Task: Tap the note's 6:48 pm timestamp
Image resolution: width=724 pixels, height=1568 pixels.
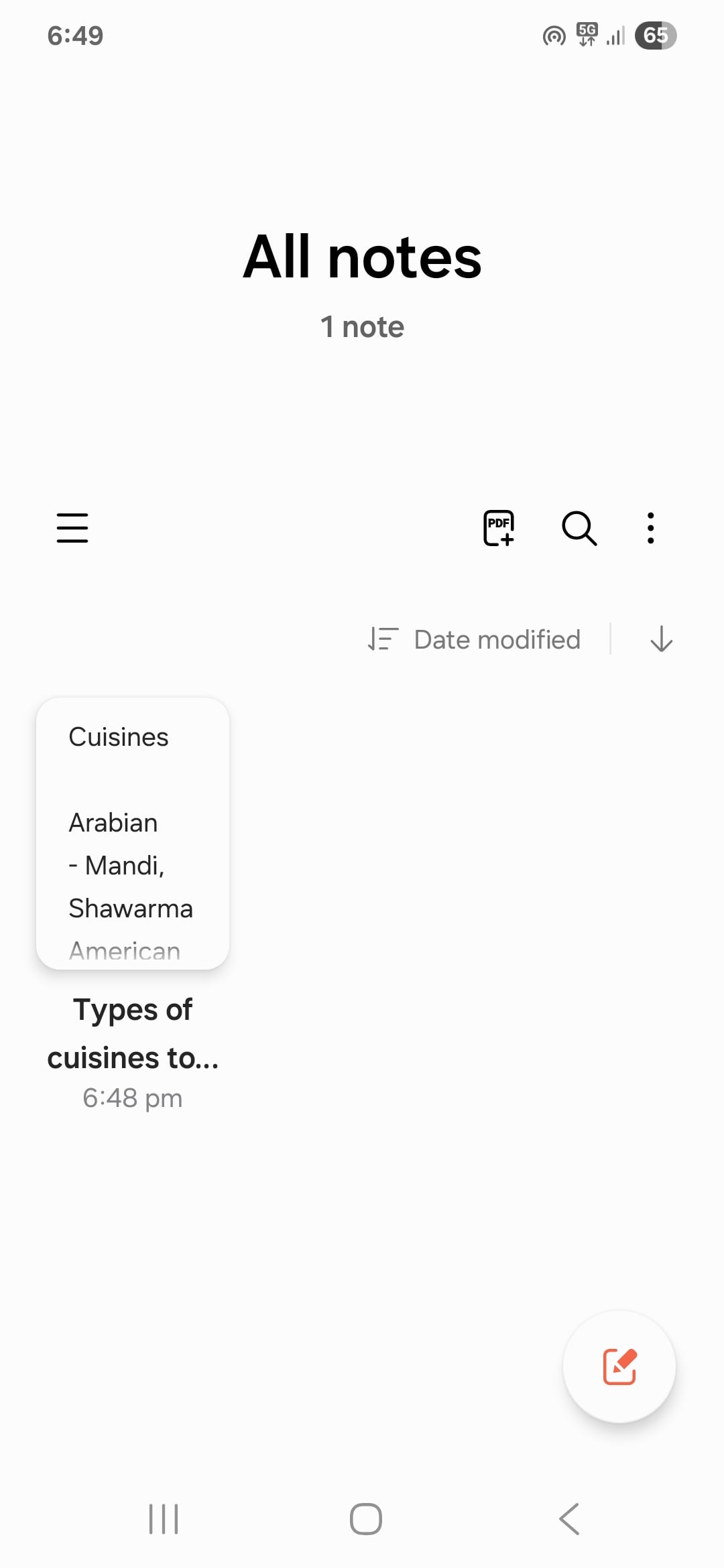Action: (x=133, y=1098)
